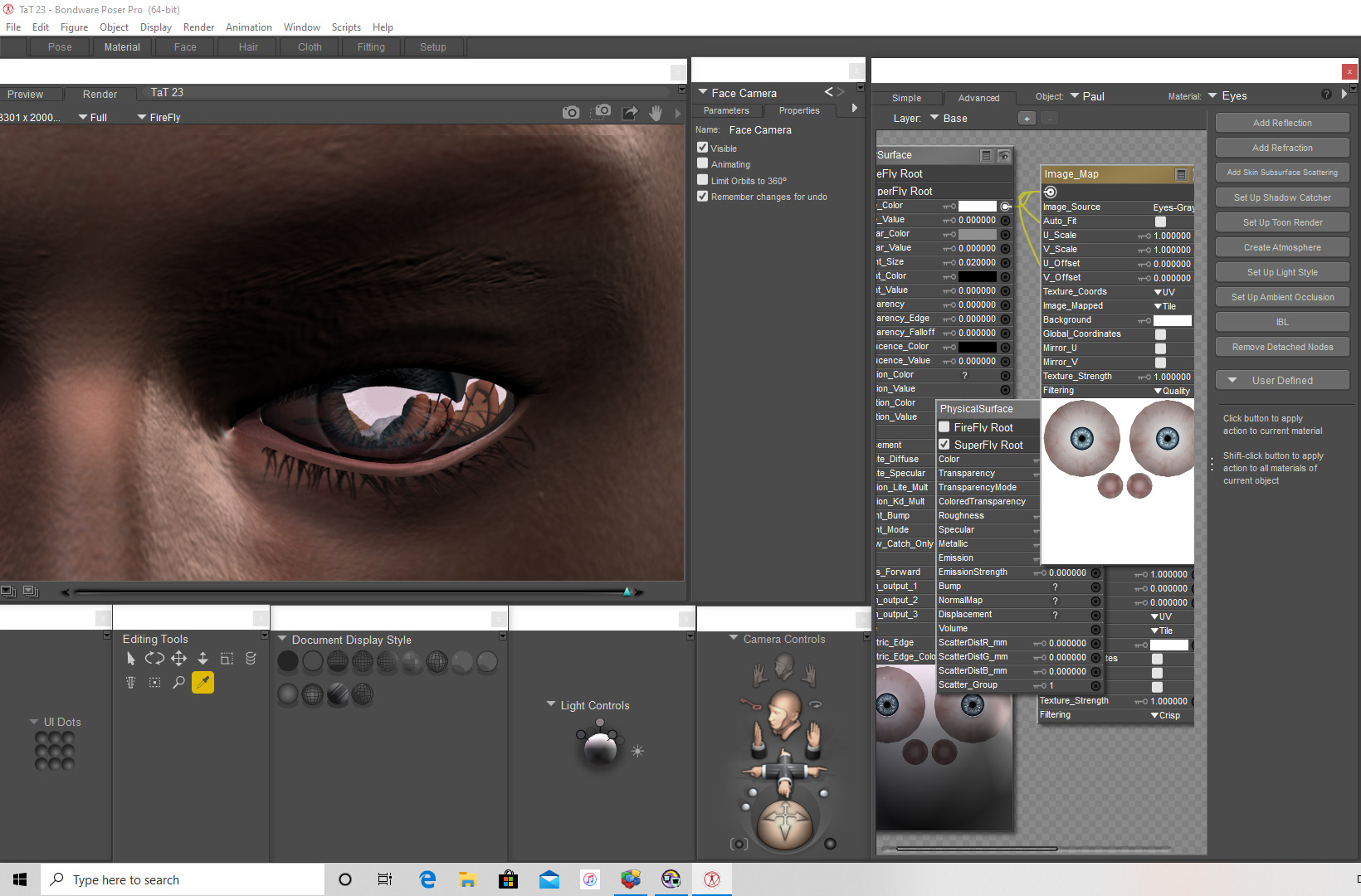Click the pan hand icon in render toolbar
The image size is (1361, 896).
pyautogui.click(x=656, y=113)
